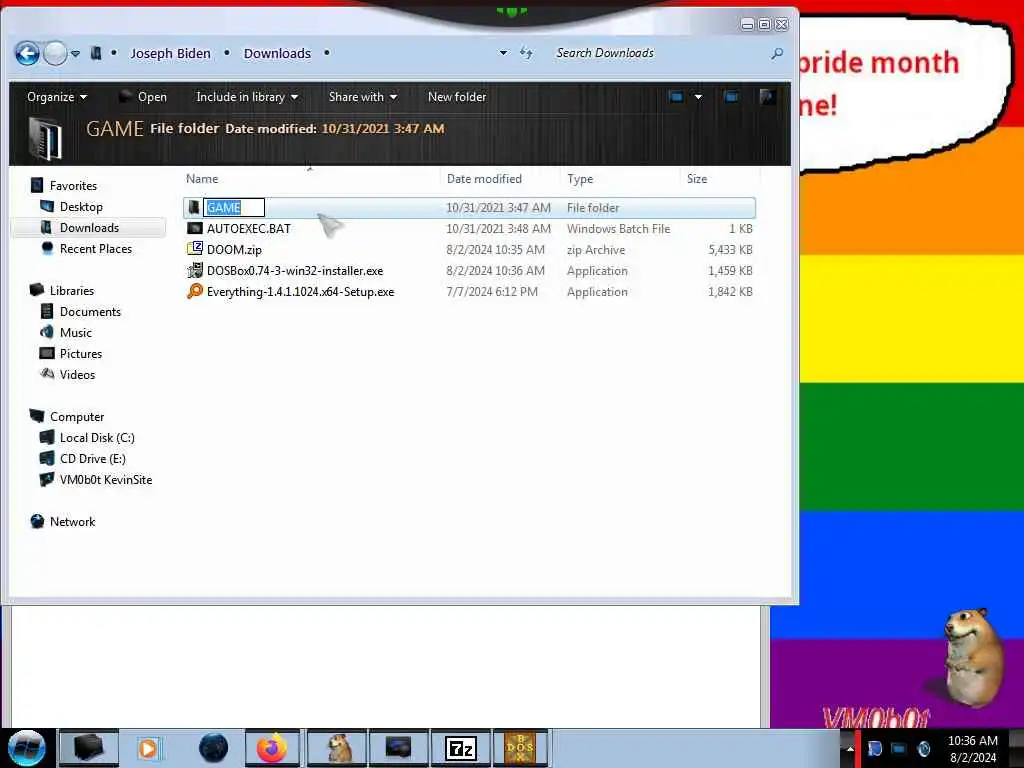This screenshot has width=1024, height=768.
Task: Open the Organize menu
Action: coord(57,97)
